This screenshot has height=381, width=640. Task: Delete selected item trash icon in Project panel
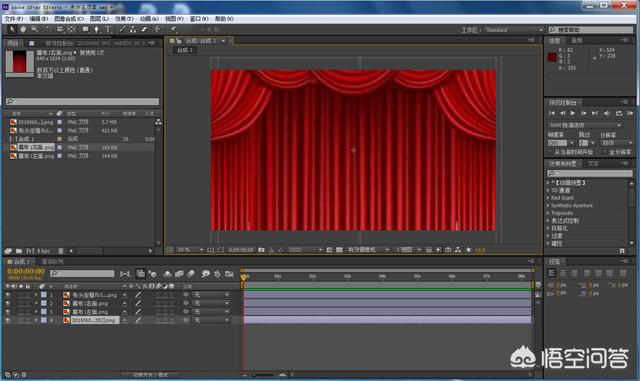[x=61, y=251]
